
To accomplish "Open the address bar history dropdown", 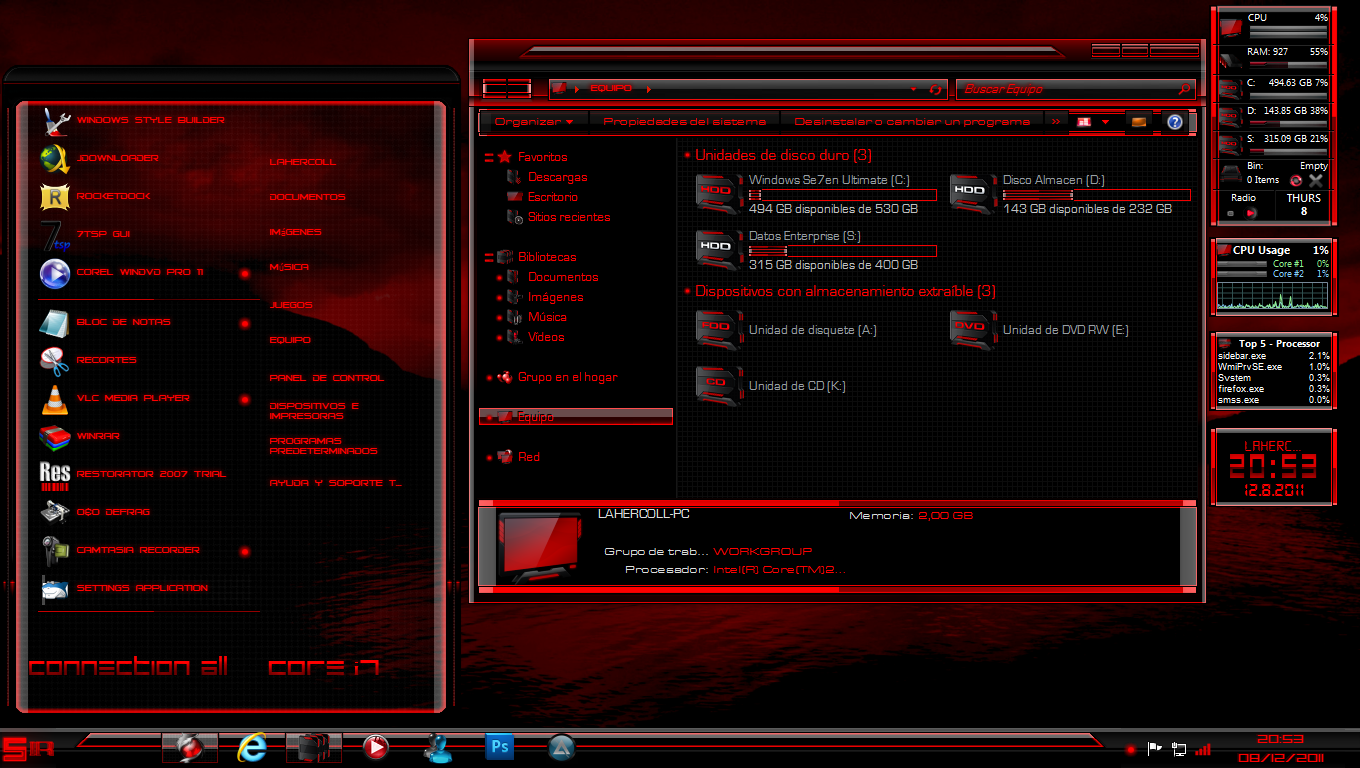I will [x=913, y=89].
